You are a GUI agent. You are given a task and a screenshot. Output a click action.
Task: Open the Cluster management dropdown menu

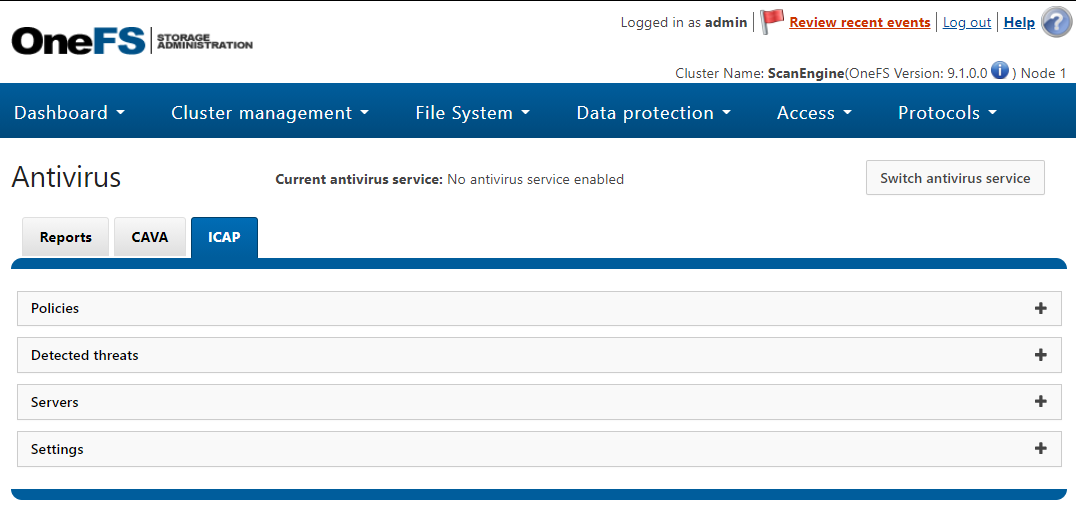coord(270,113)
